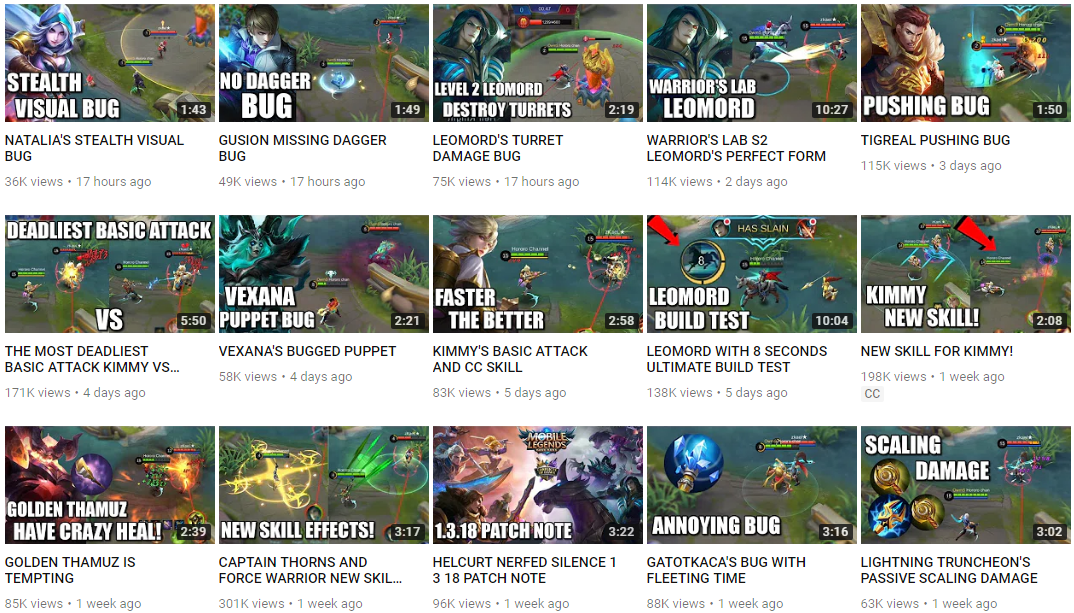Open the Golden Thamuz Have Crazy Heal thumbnail
The image size is (1074, 613).
tap(110, 485)
